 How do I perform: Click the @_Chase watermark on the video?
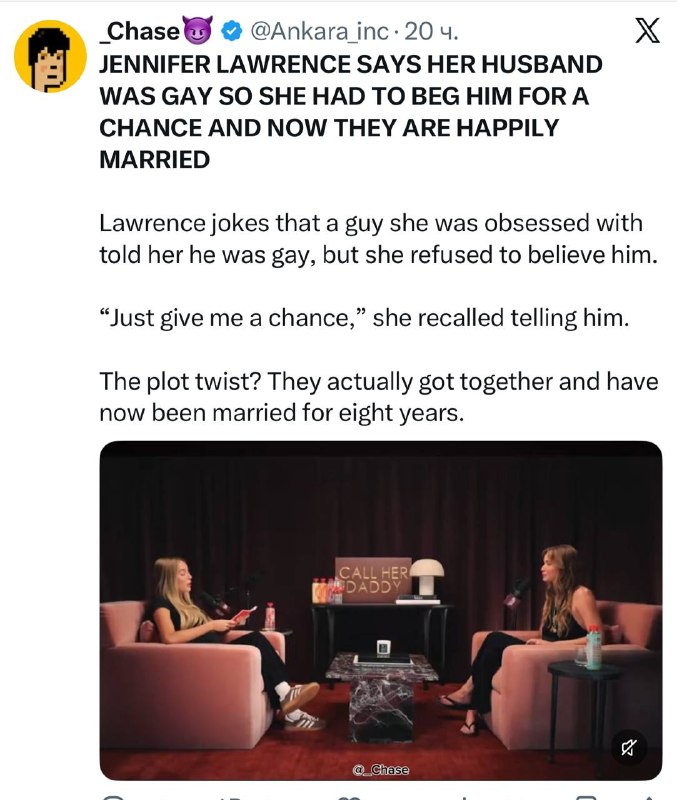(x=381, y=769)
